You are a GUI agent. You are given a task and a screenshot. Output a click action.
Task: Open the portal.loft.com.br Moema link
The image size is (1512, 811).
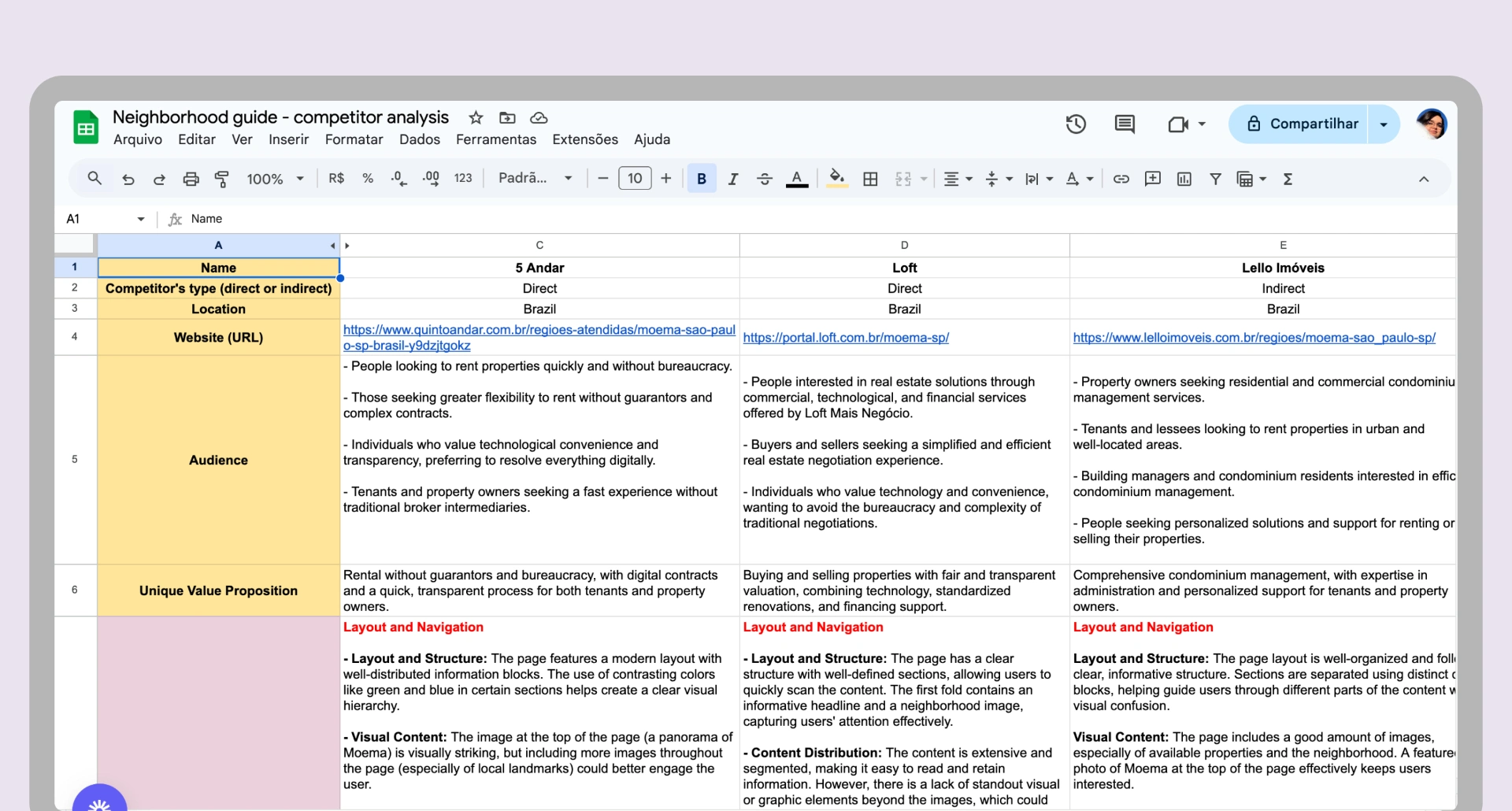(846, 338)
